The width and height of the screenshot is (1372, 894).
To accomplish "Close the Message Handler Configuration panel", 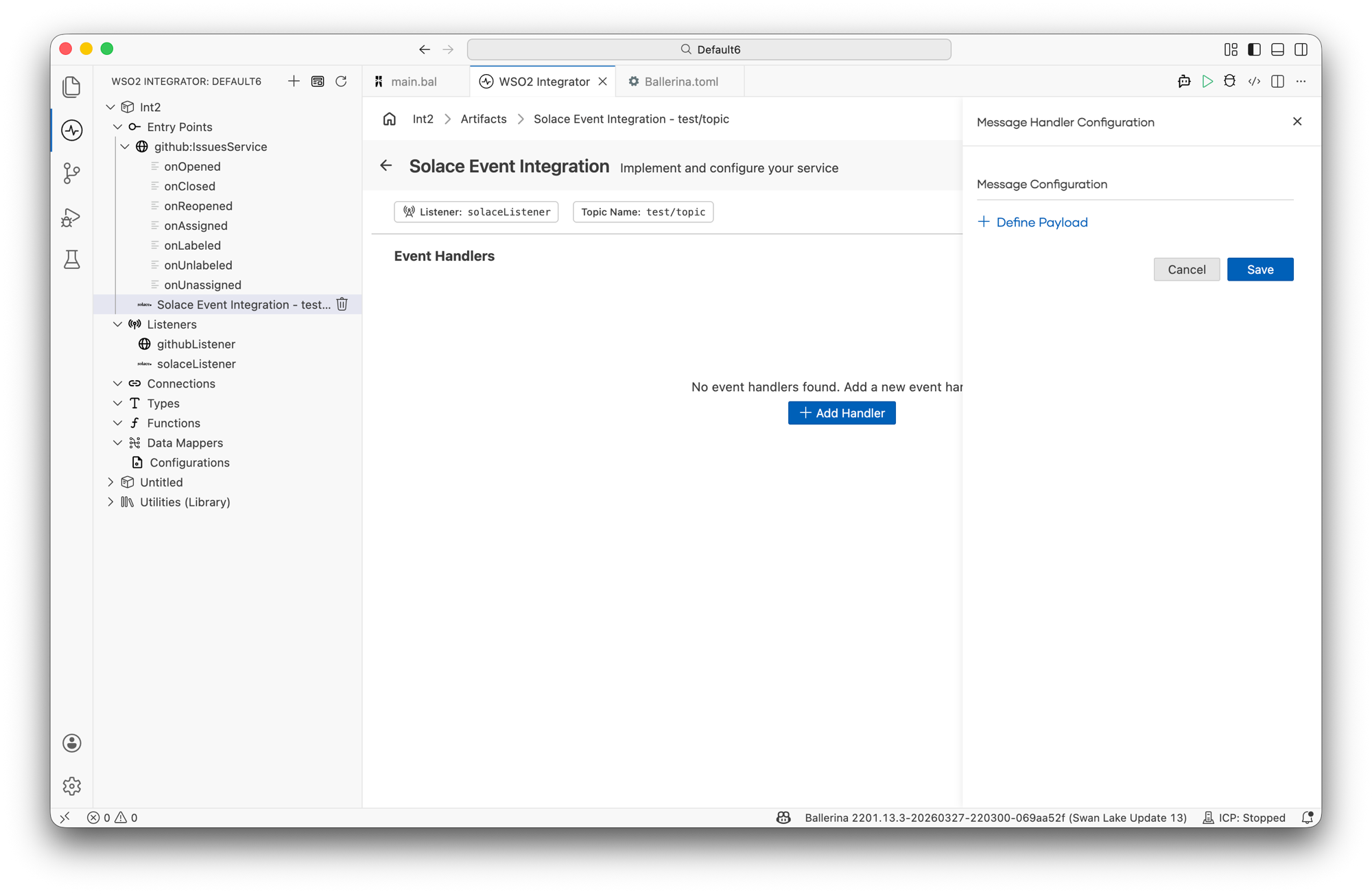I will (1297, 121).
